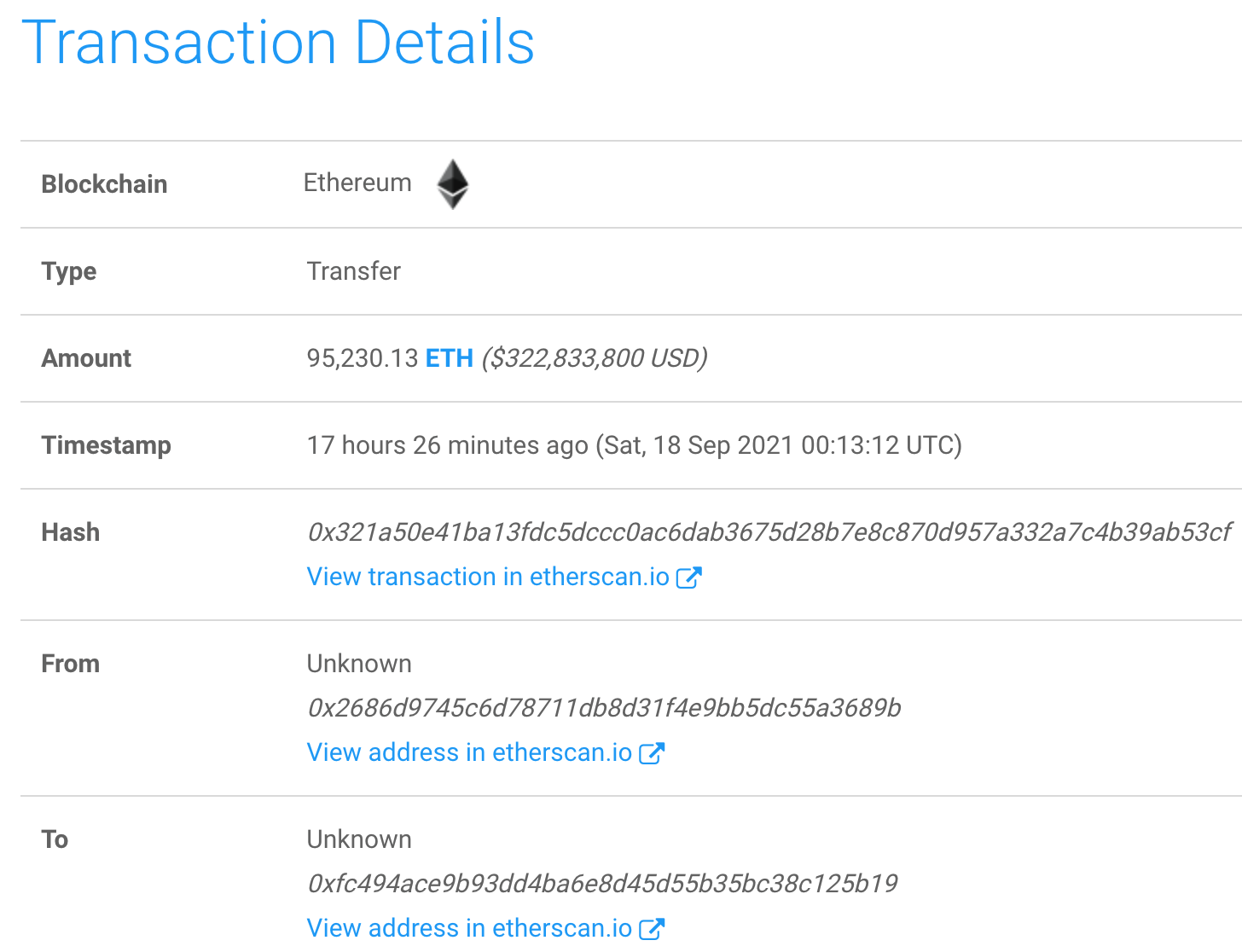This screenshot has width=1242, height=952.
Task: Open the transaction in etherscan.io
Action: click(487, 577)
